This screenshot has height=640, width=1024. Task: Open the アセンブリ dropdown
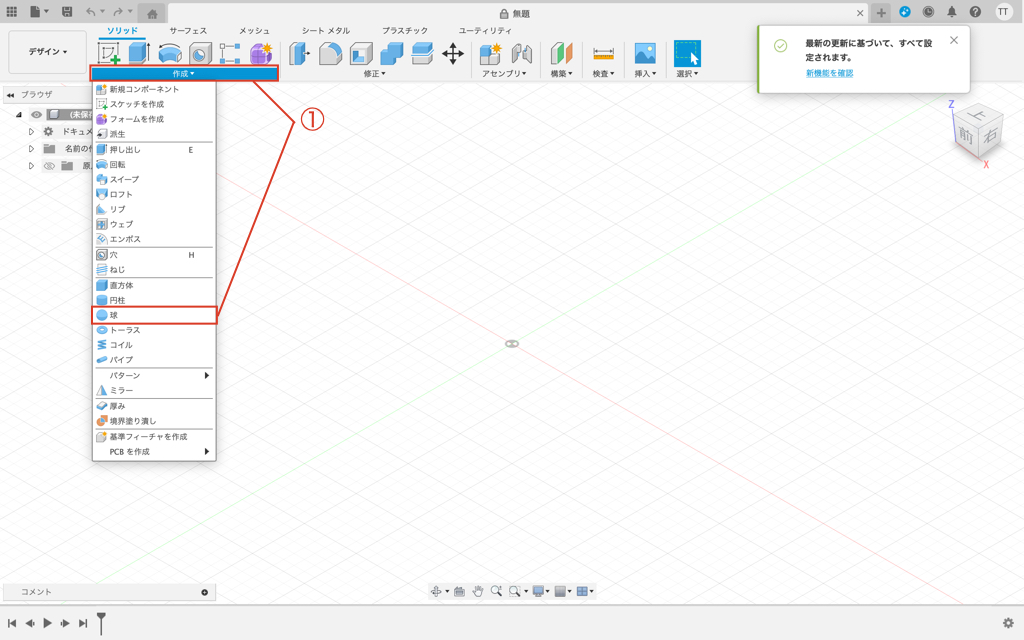tap(504, 74)
